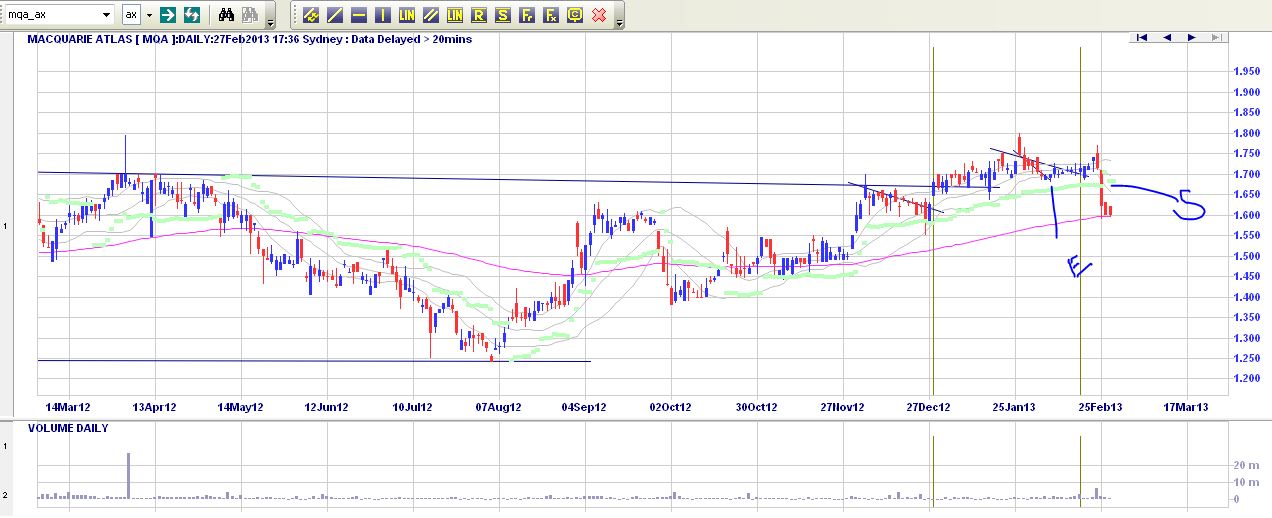Click the 20 m volume axis label
Viewport: 1272px width, 518px height.
[1246, 466]
